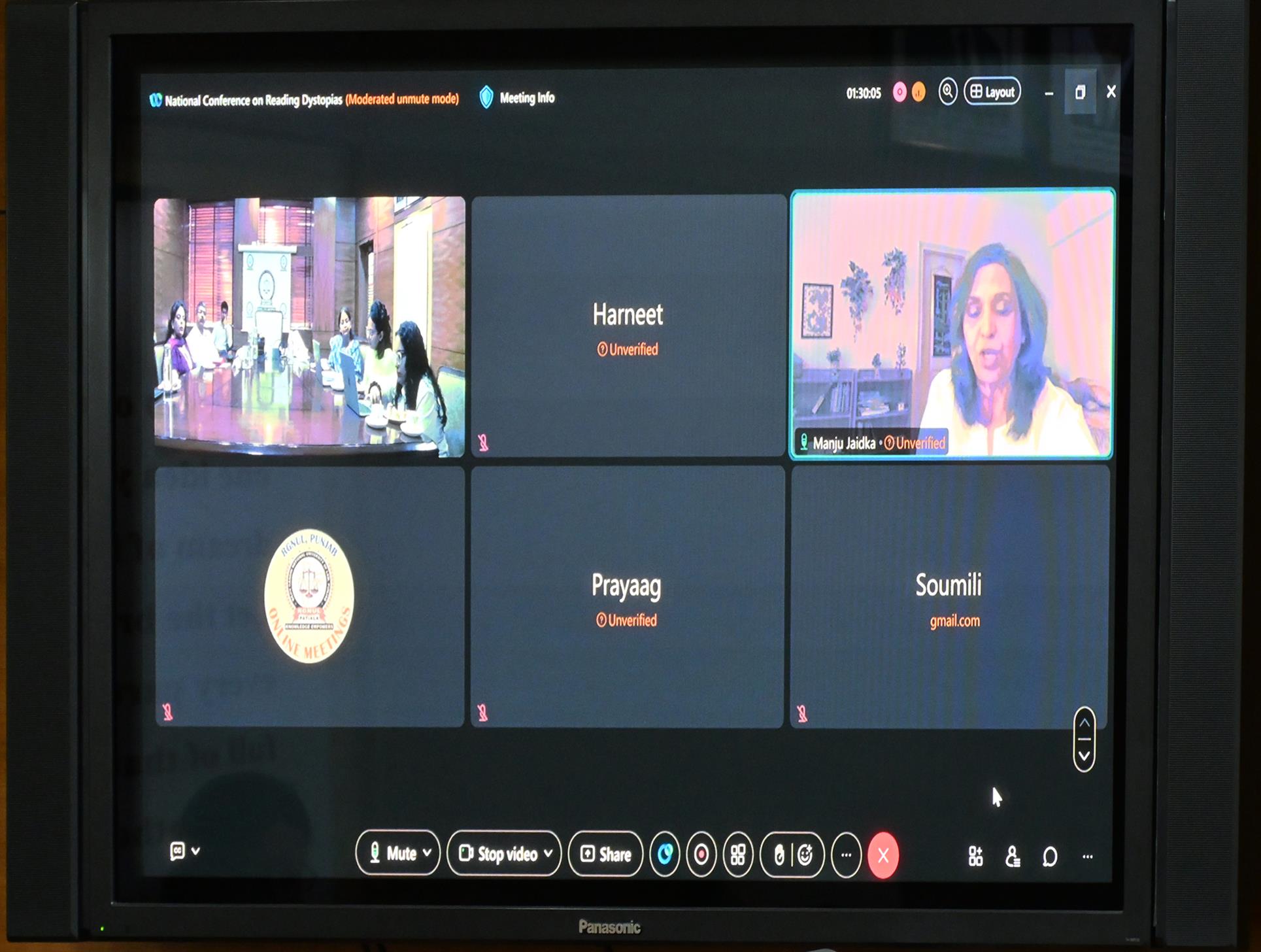Click Moderated unmute mode text

[402, 99]
